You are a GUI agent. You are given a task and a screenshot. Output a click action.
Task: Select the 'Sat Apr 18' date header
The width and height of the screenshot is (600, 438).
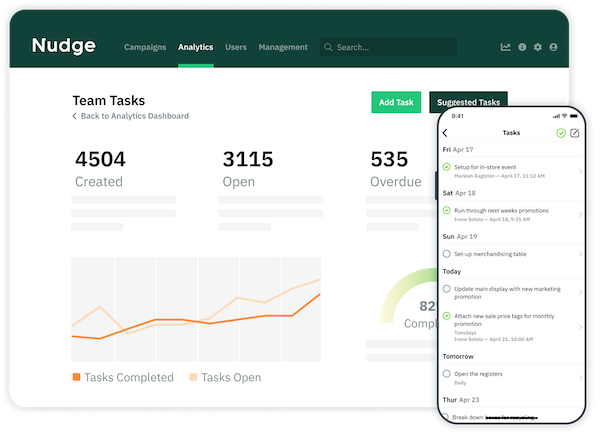click(x=459, y=193)
